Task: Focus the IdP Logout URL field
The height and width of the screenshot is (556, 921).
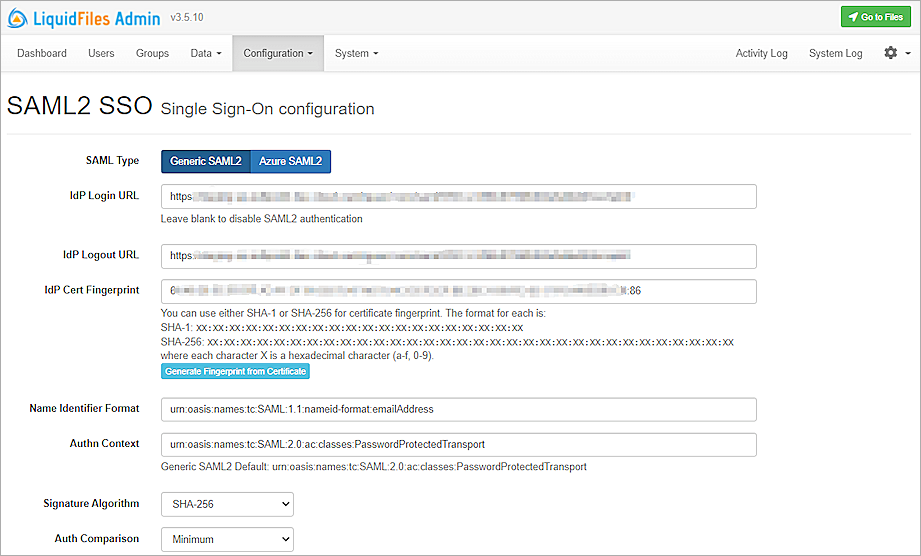Action: tap(459, 256)
